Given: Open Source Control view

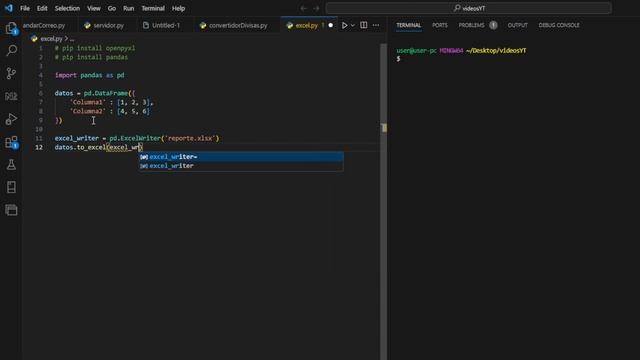Looking at the screenshot, I should tap(11, 73).
